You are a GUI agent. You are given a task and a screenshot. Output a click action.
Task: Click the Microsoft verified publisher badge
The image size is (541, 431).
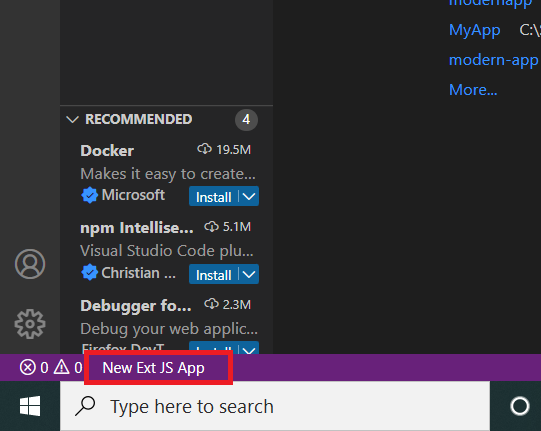coord(89,195)
